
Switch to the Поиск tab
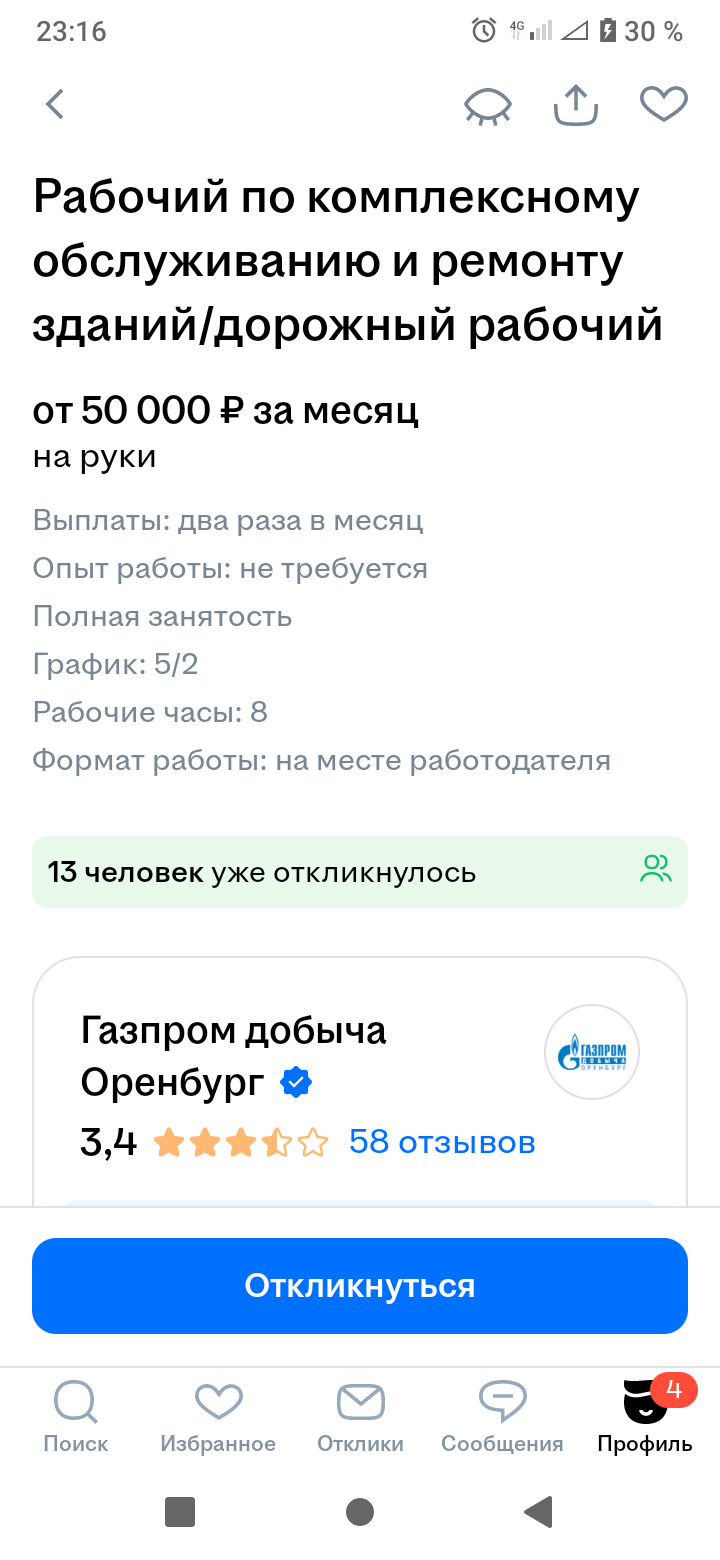76,1416
